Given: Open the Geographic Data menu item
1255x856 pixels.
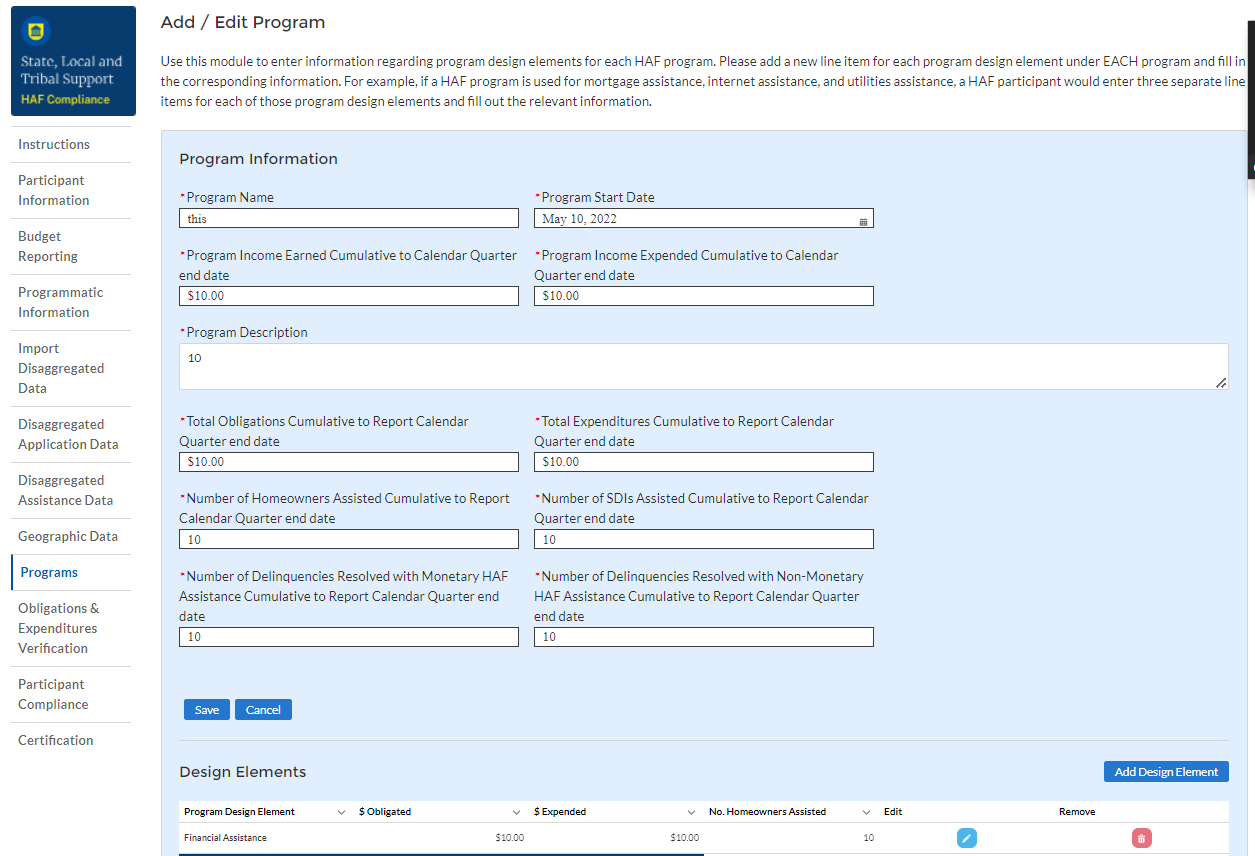Looking at the screenshot, I should (68, 536).
